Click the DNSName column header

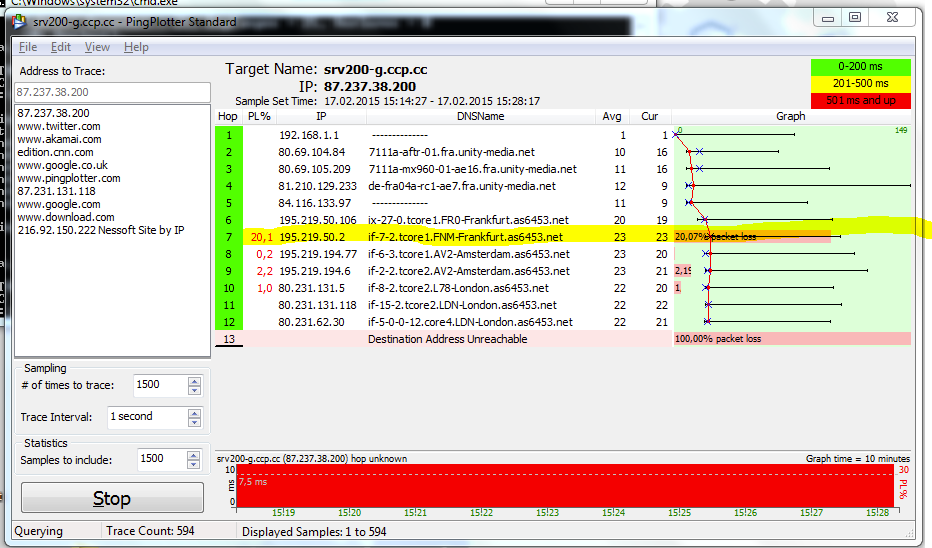click(480, 117)
